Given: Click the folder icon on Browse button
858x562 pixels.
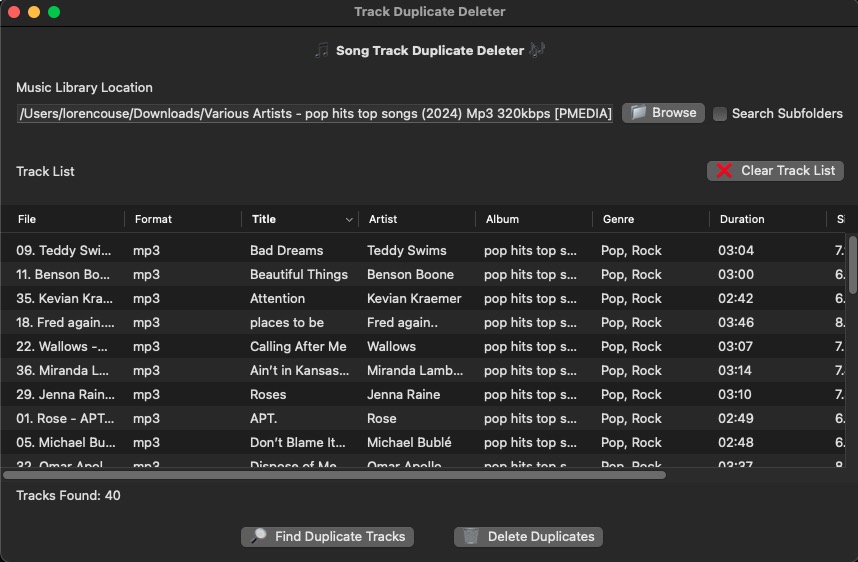Looking at the screenshot, I should click(x=639, y=113).
